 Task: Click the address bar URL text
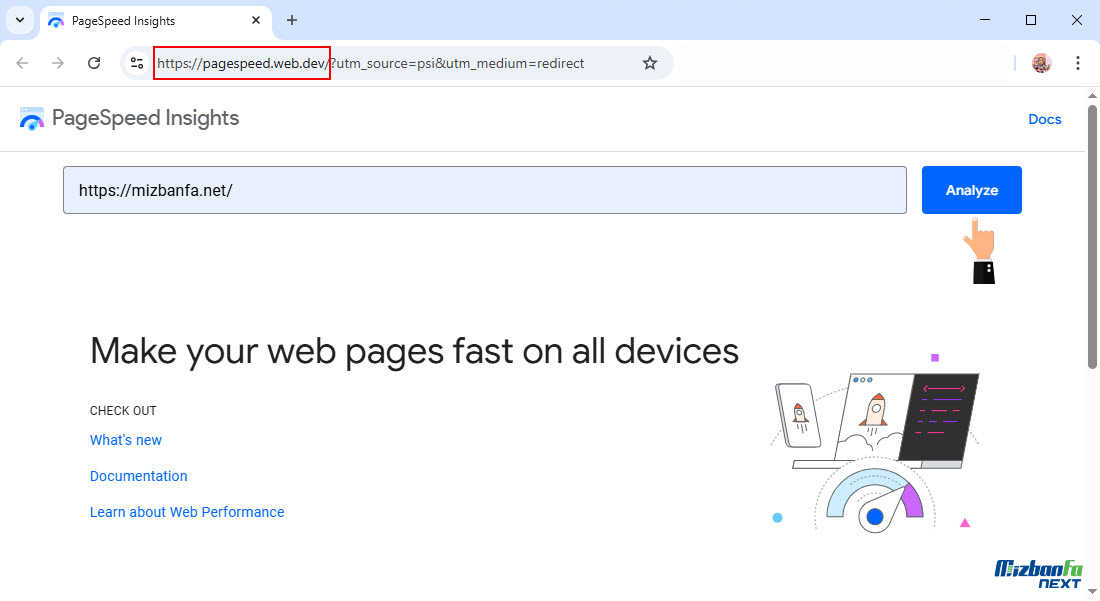tap(370, 63)
